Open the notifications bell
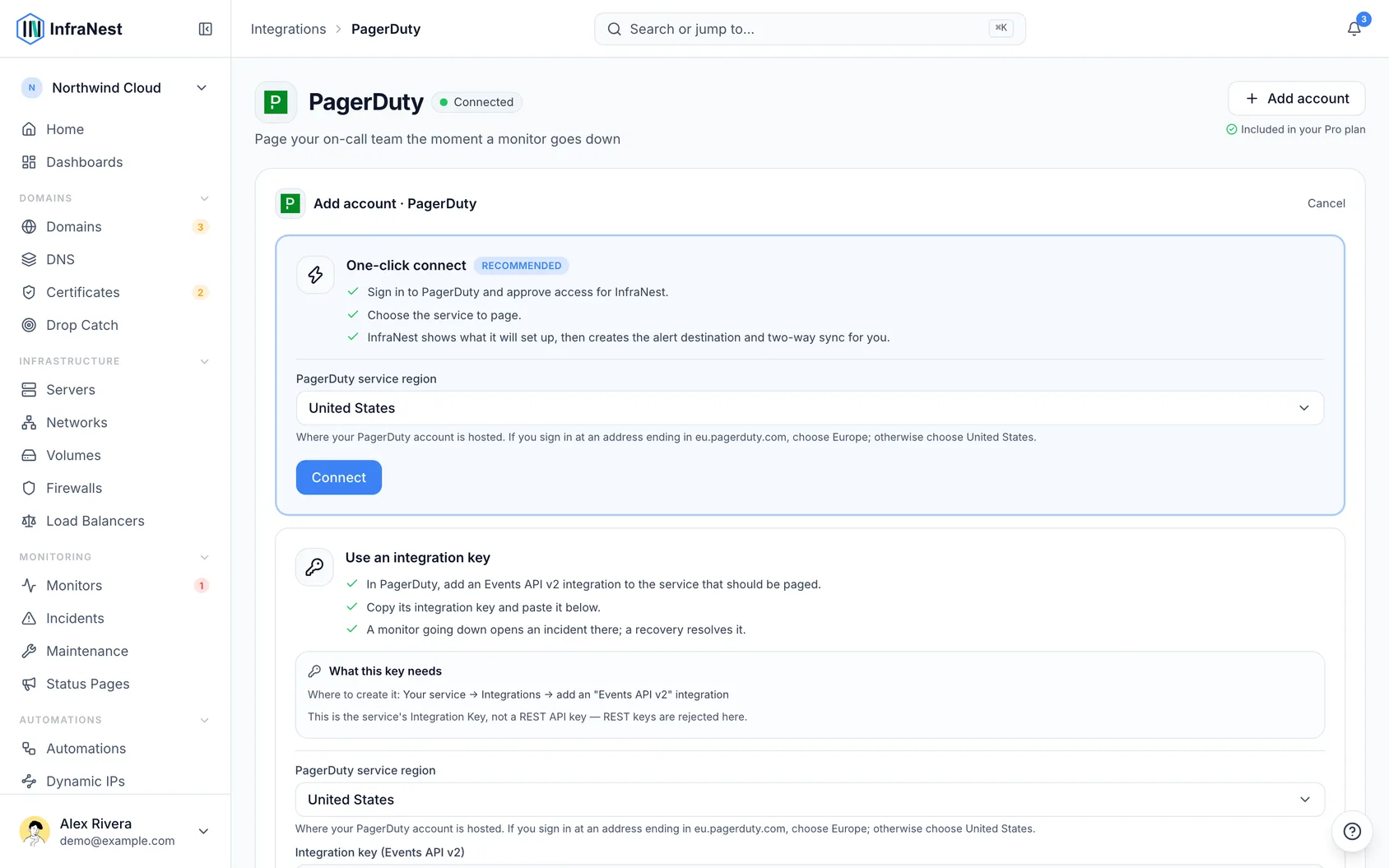Screen dimensions: 1389x868 point(1354,29)
